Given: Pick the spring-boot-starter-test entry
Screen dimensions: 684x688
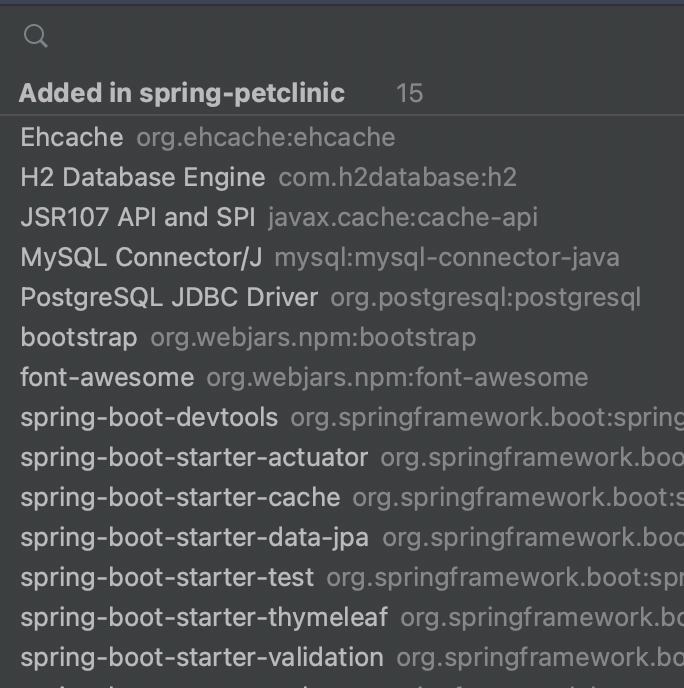Looking at the screenshot, I should click(x=167, y=578).
